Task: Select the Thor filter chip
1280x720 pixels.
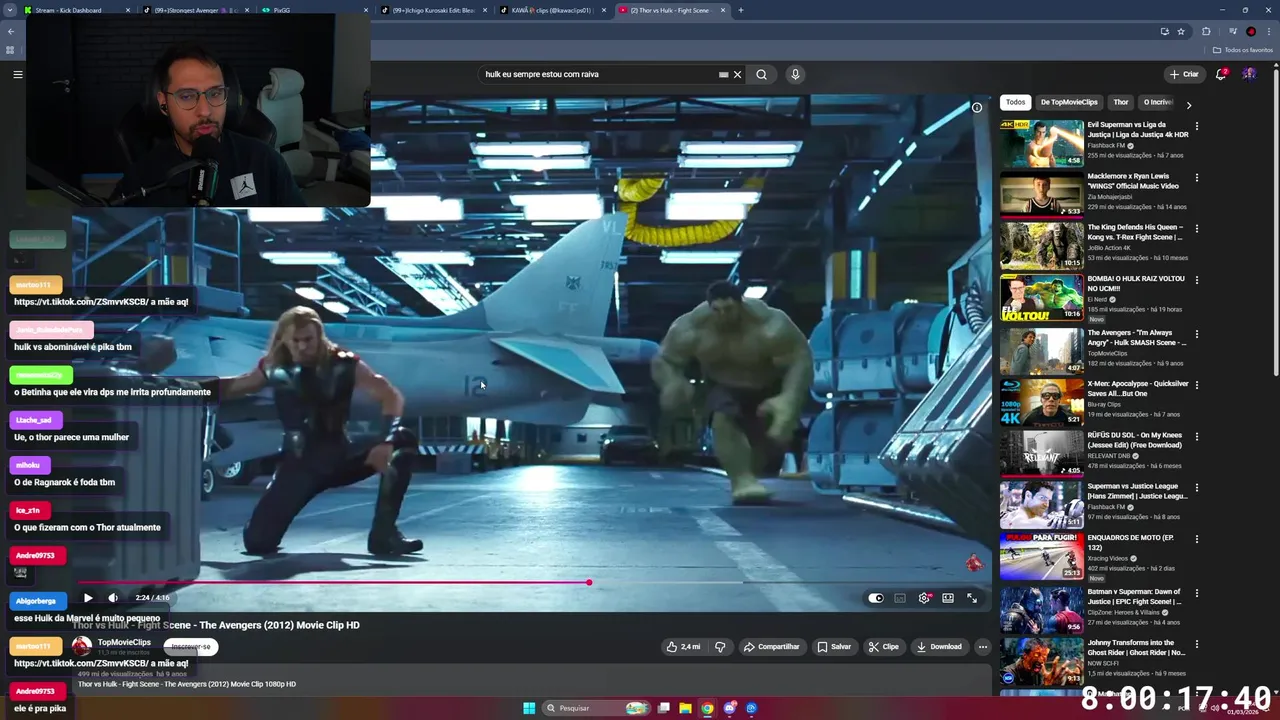Action: click(x=1121, y=102)
